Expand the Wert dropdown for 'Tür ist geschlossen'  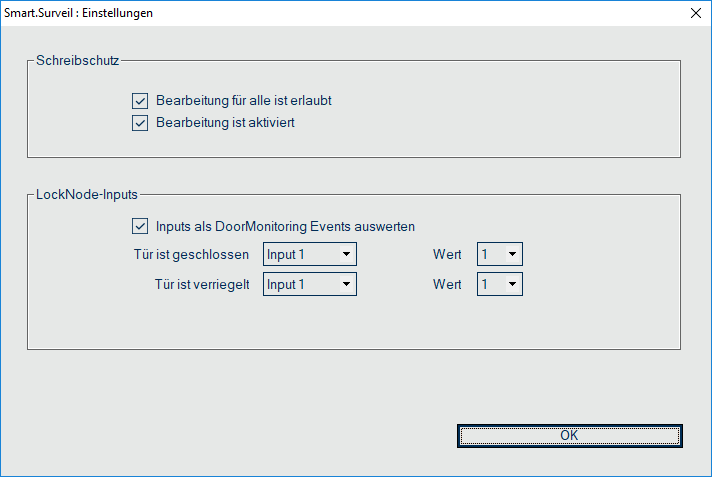(x=500, y=255)
